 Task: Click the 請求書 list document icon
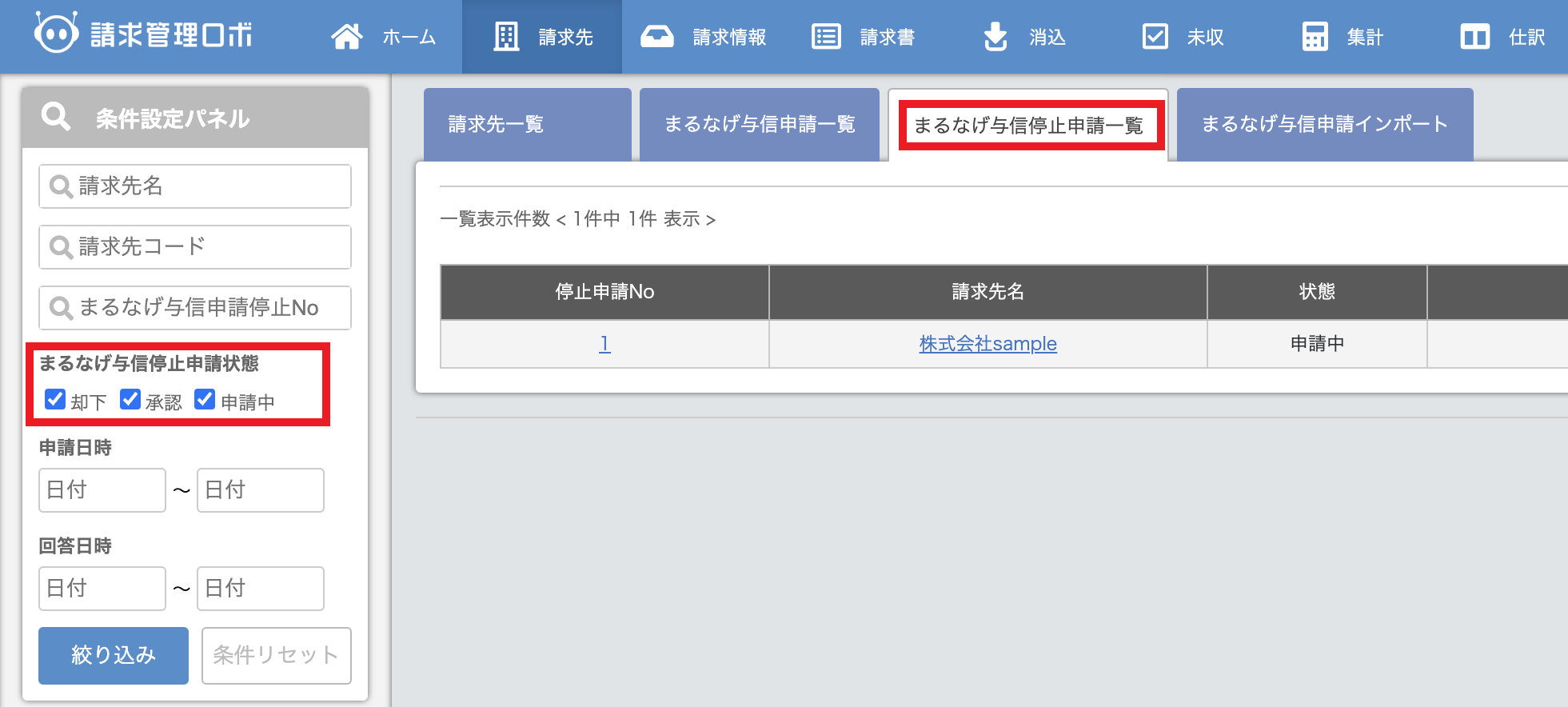826,37
